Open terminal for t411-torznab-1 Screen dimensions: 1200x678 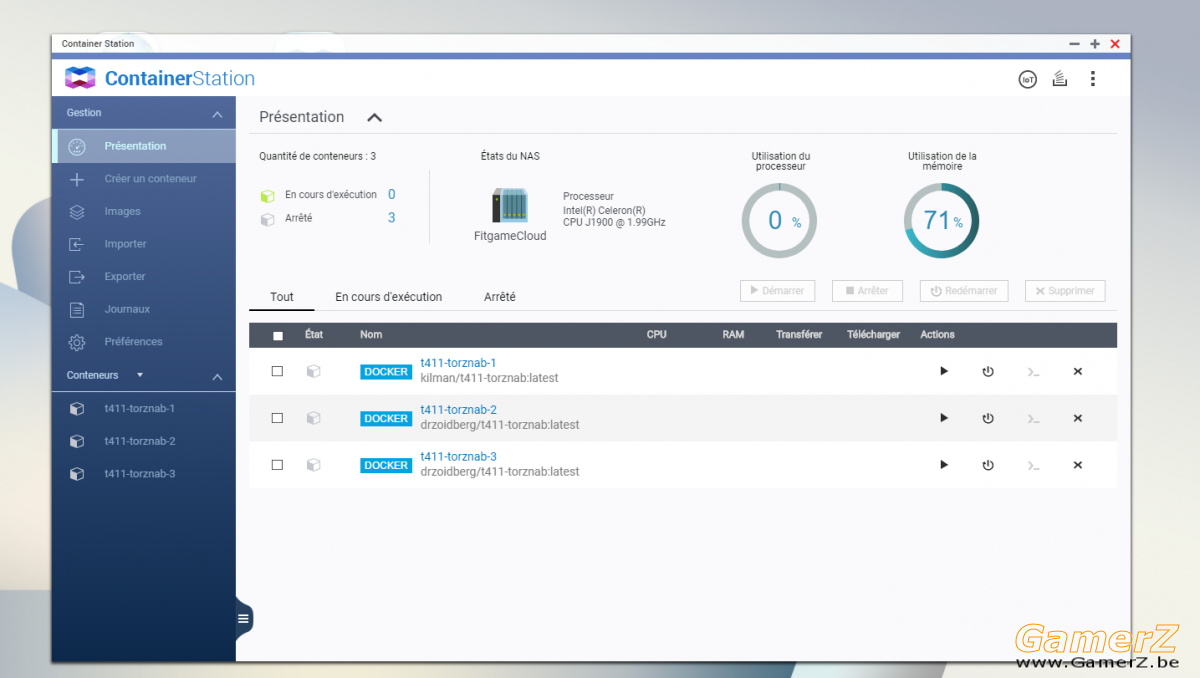1033,372
